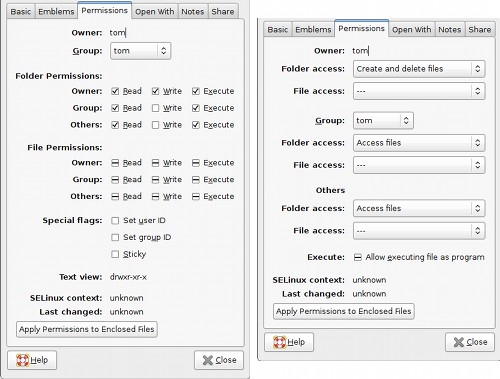500x379 pixels.
Task: Click owner name 'tom' in right dialog
Action: pos(360,51)
